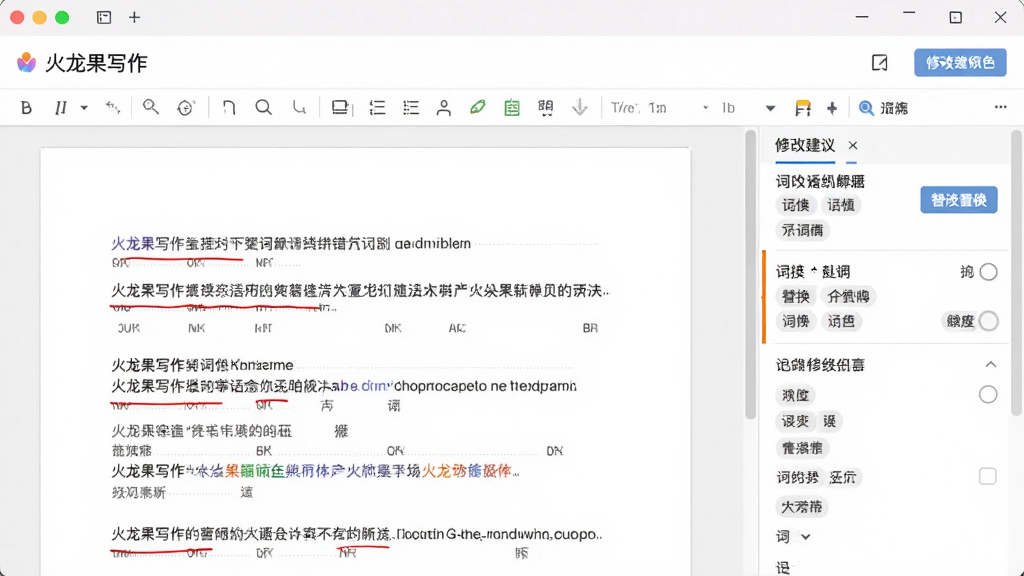Select the 艰度 chip
Image resolution: width=1024 pixels, height=576 pixels.
795,395
